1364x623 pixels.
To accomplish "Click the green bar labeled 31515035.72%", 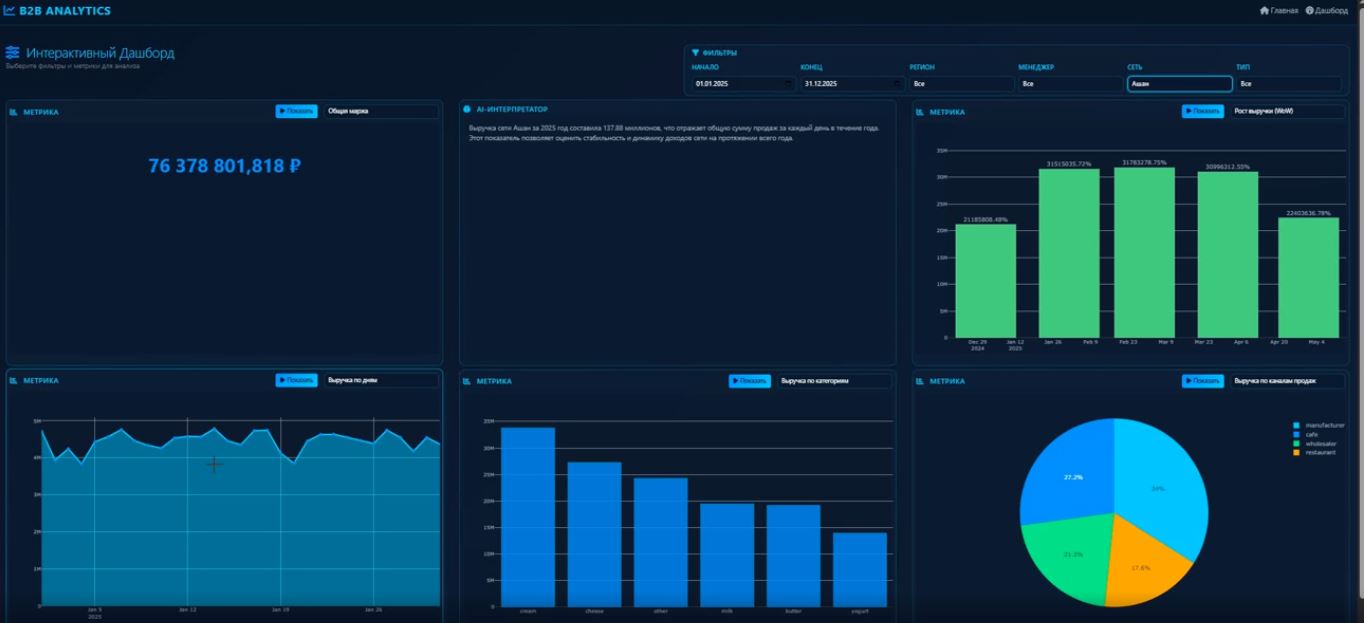I will click(x=1069, y=254).
